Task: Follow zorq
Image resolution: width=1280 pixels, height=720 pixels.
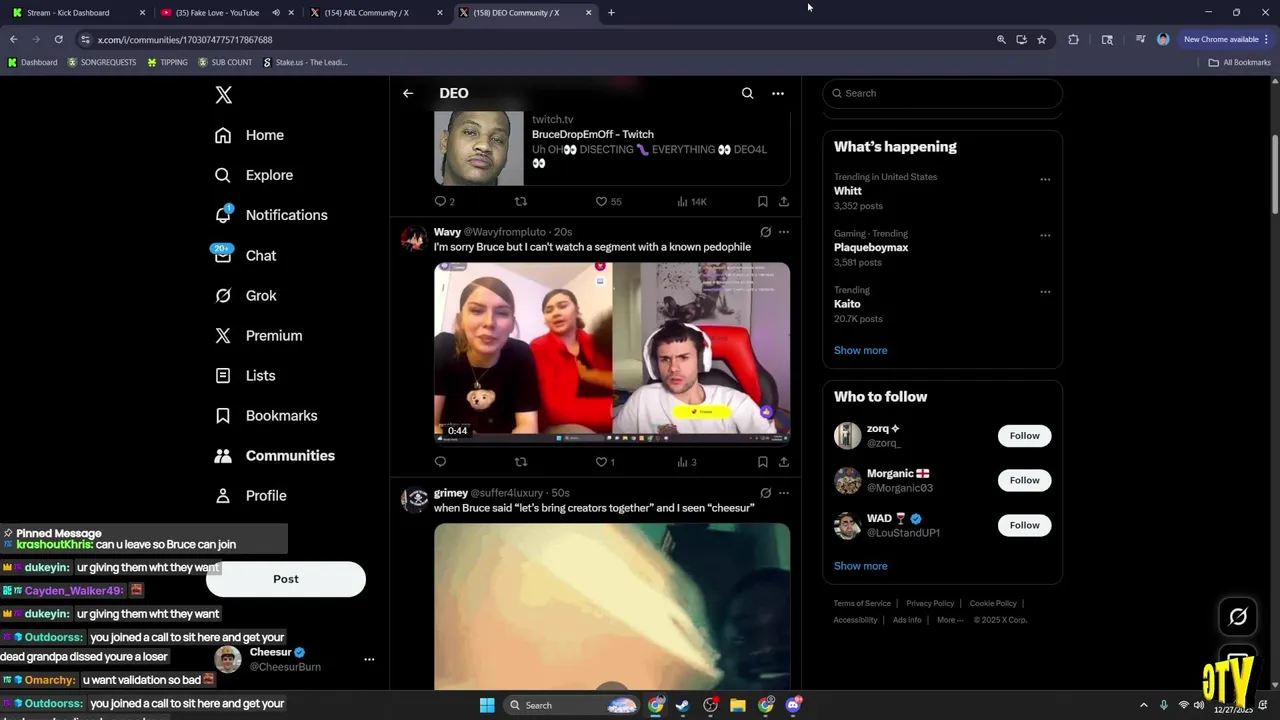Action: click(x=1024, y=436)
